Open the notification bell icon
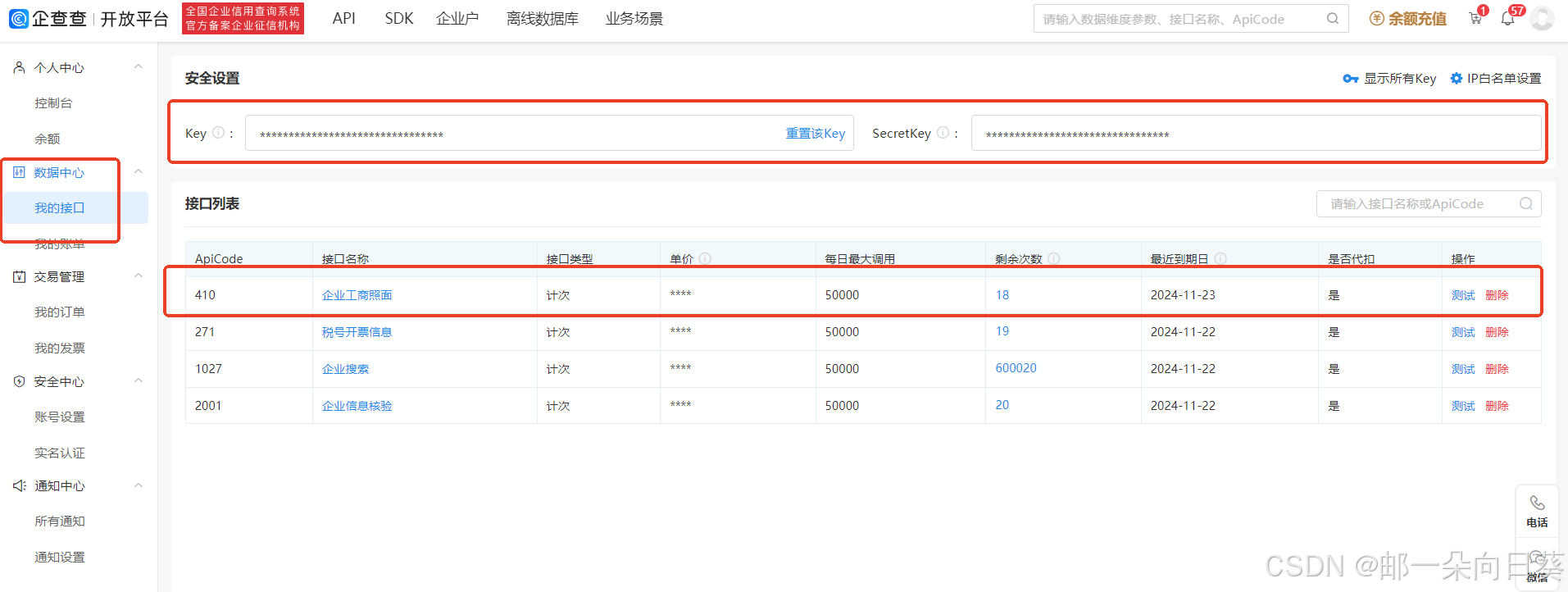The width and height of the screenshot is (1568, 592). point(1507,19)
